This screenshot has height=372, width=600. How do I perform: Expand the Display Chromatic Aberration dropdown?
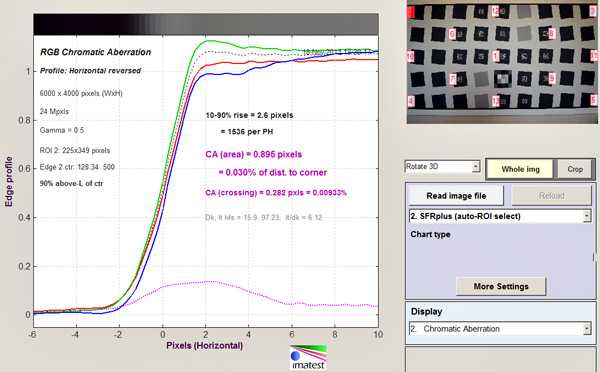(500, 329)
